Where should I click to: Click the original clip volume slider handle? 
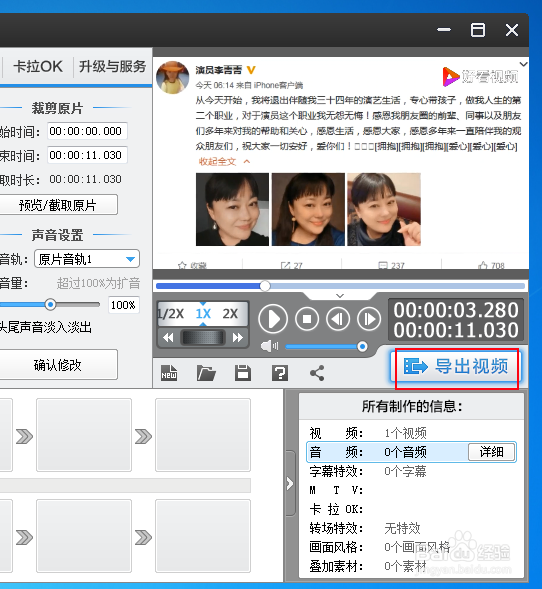pyautogui.click(x=50, y=304)
